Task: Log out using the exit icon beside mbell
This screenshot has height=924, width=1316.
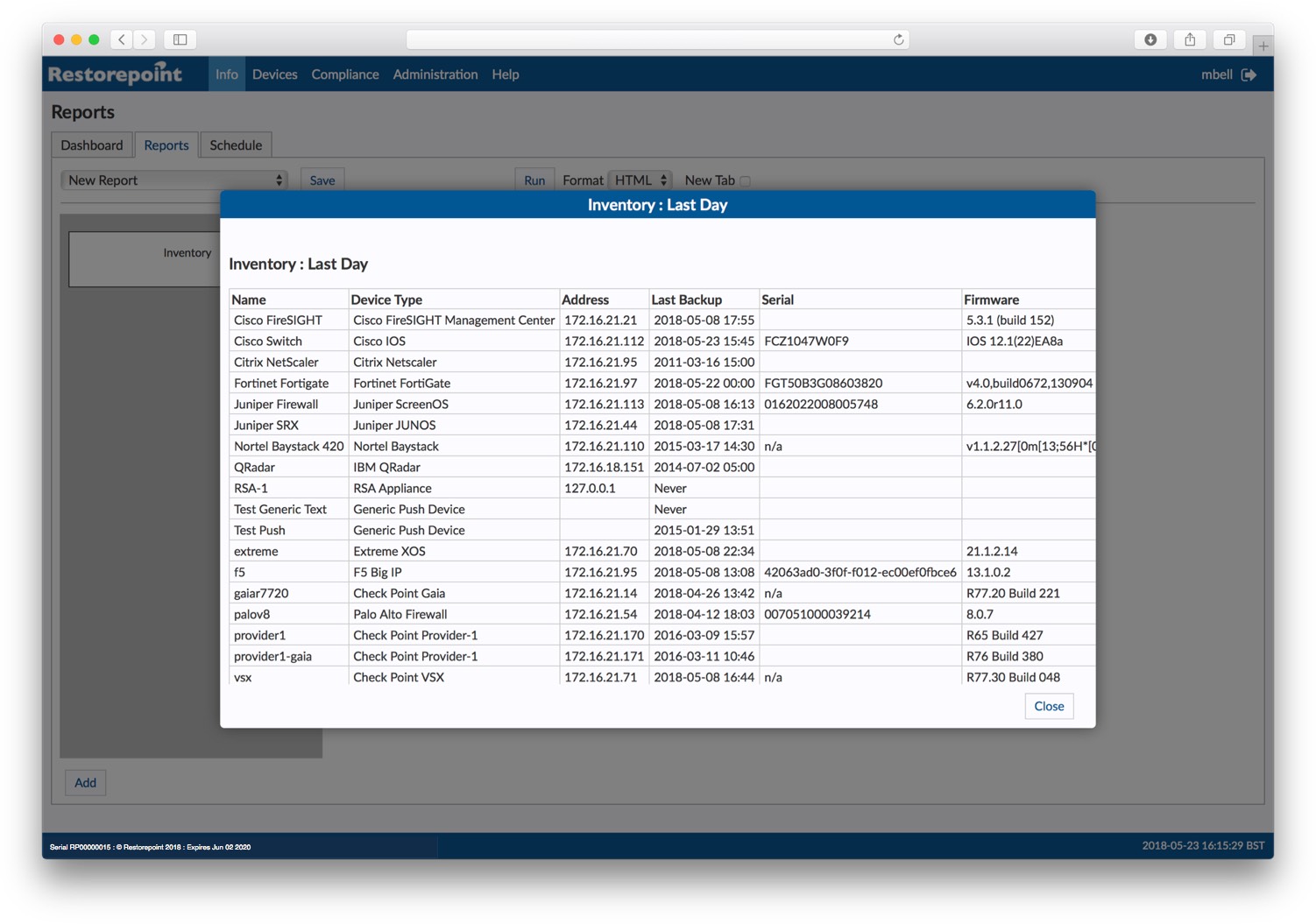Action: [1248, 74]
